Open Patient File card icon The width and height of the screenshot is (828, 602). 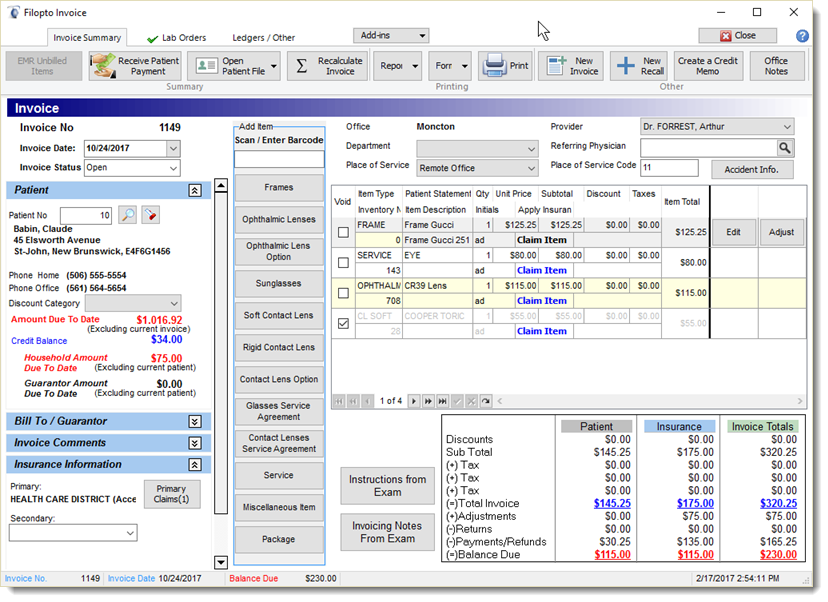pyautogui.click(x=206, y=66)
